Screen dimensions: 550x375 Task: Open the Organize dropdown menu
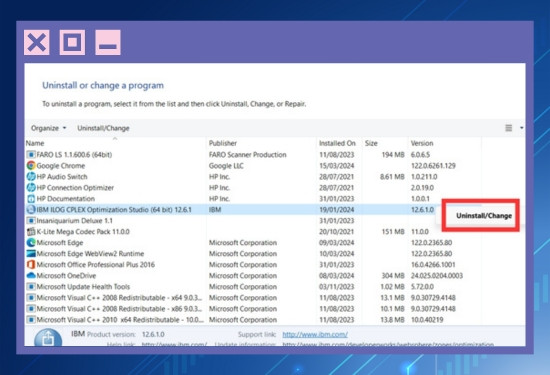pyautogui.click(x=48, y=128)
